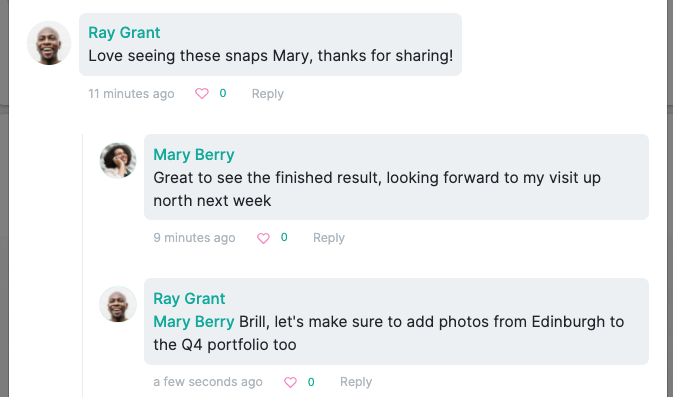Screen dimensions: 673x397
Task: Select the '11 minutes ago' timestamp
Action: [x=131, y=94]
